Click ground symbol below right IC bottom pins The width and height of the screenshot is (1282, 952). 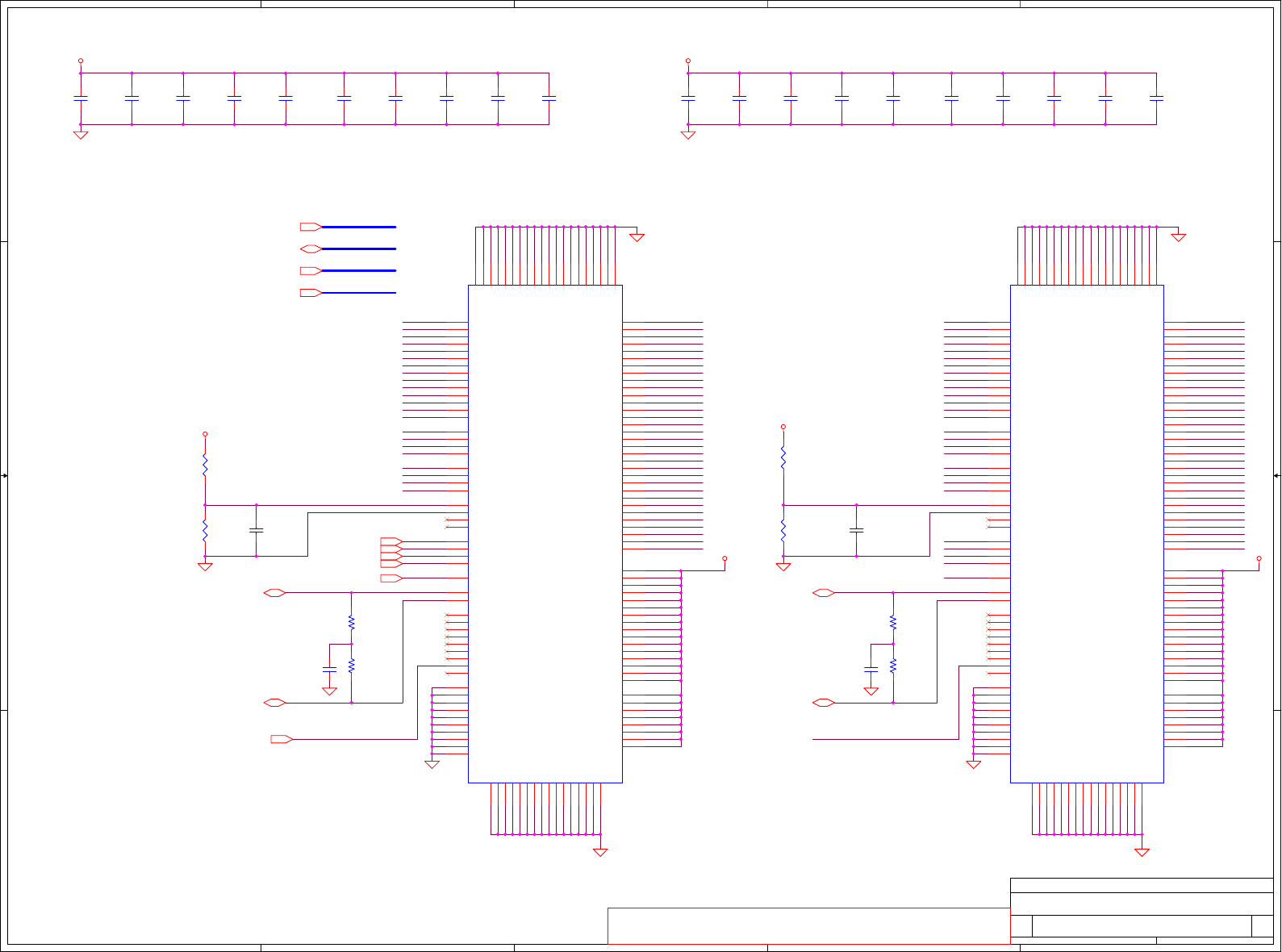(x=1142, y=852)
